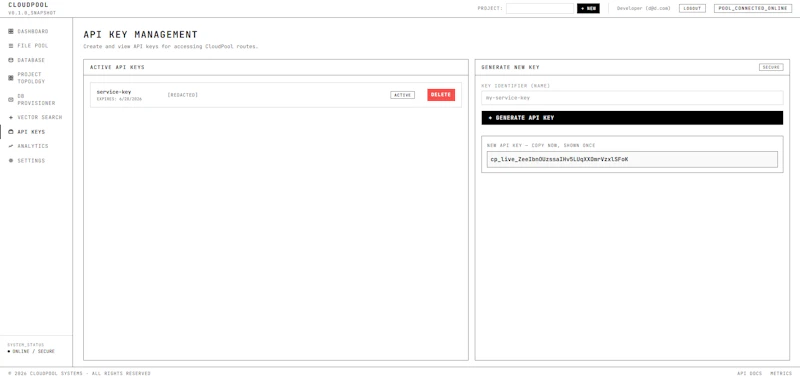Open the Metrics footer link

[x=781, y=373]
